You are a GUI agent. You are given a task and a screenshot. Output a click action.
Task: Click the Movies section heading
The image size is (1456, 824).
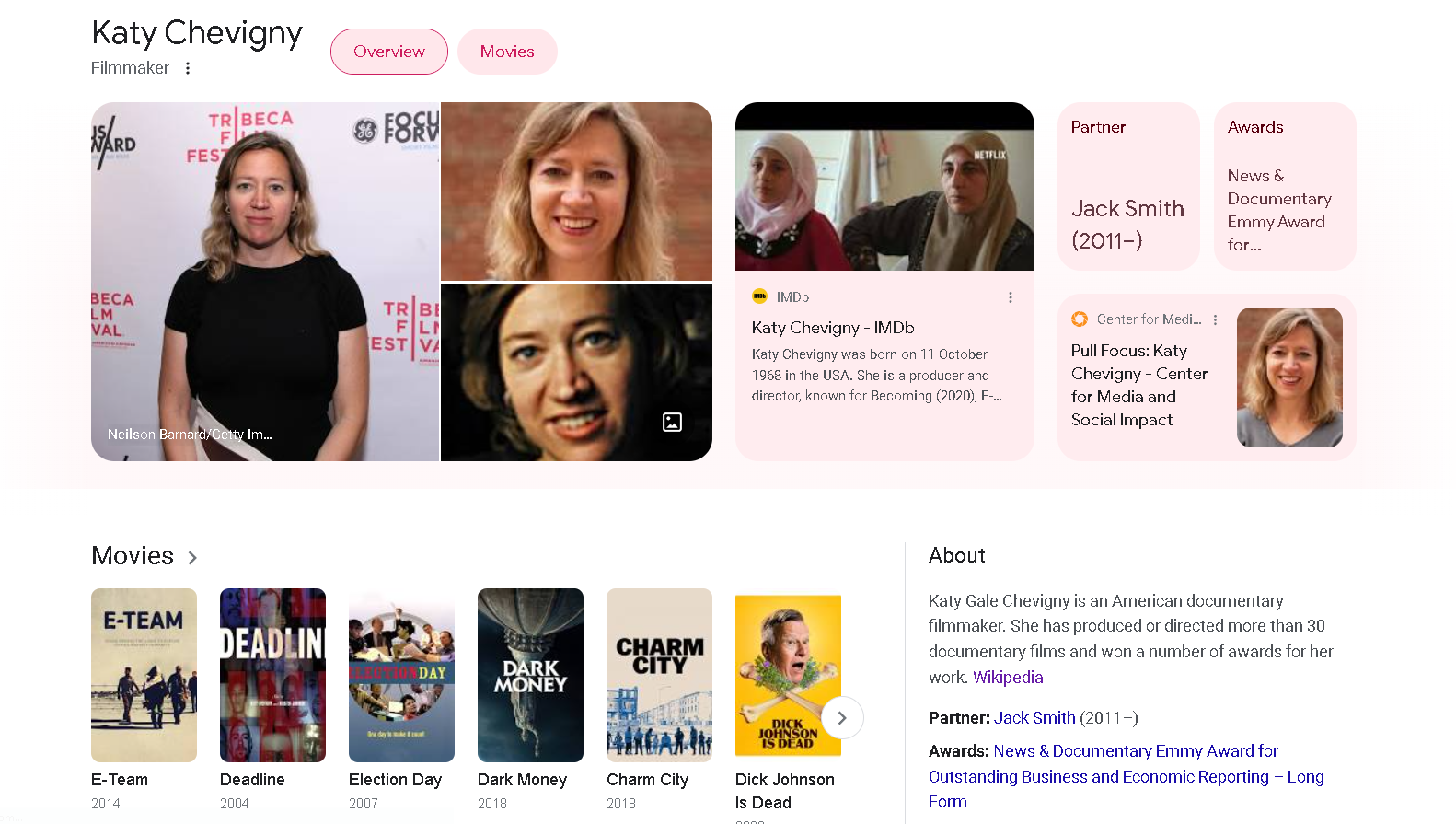(x=133, y=556)
